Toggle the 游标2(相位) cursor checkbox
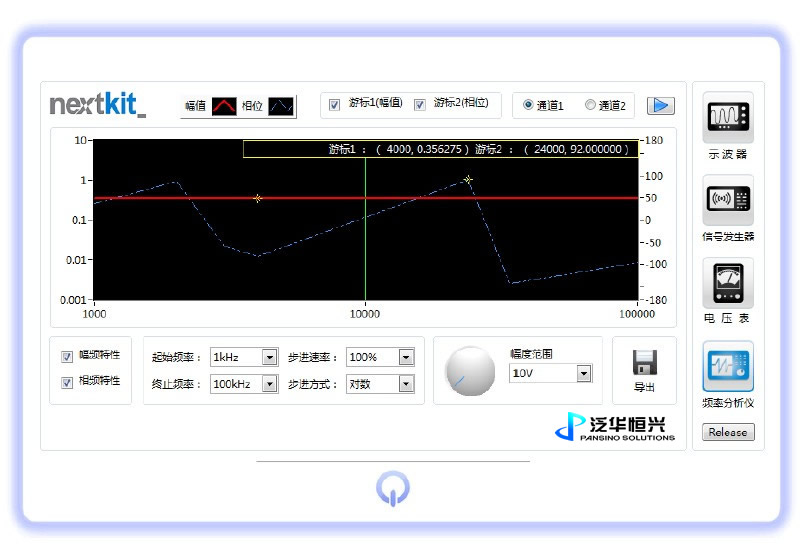The height and width of the screenshot is (555, 800). [420, 104]
